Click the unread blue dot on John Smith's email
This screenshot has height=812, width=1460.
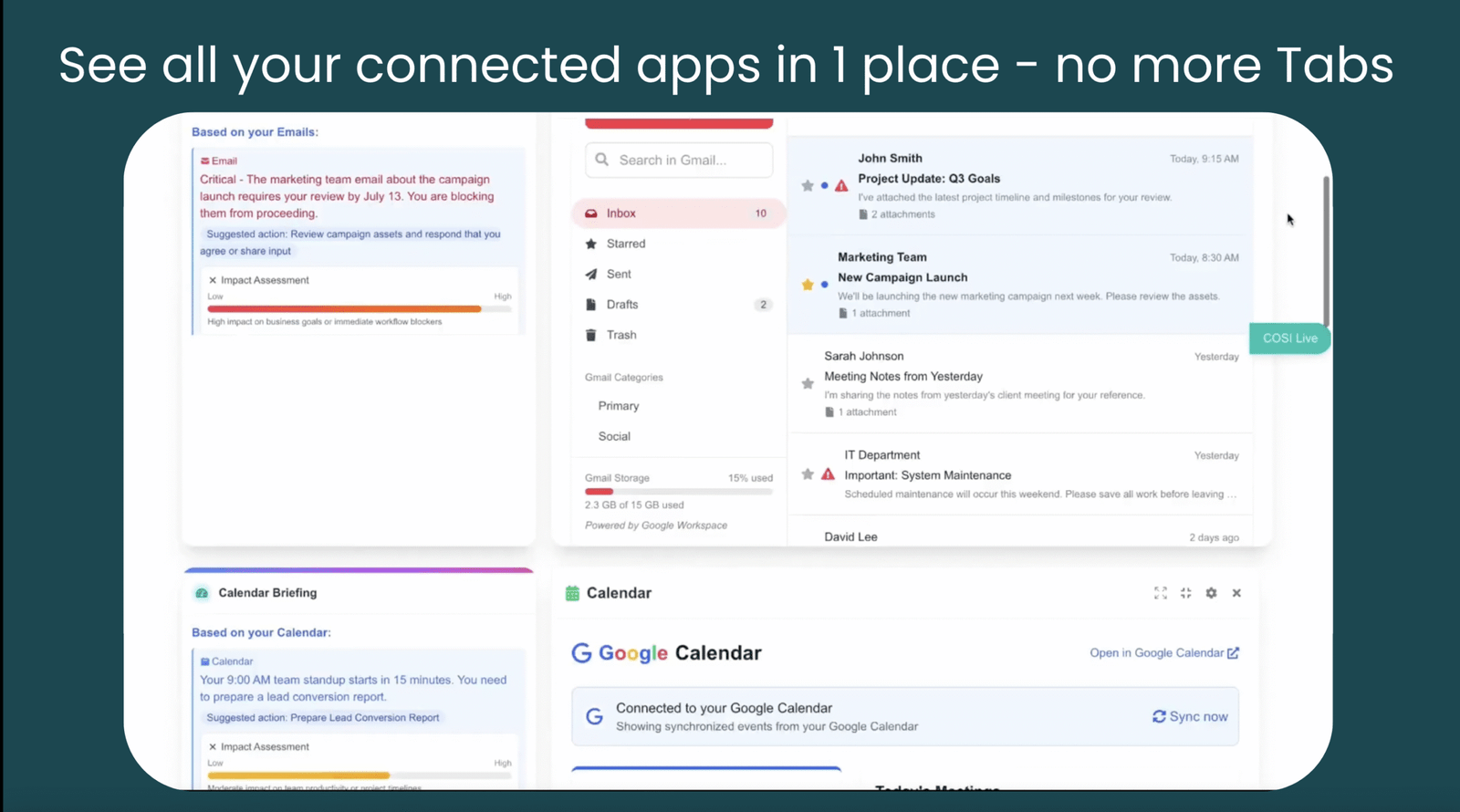[x=825, y=186]
